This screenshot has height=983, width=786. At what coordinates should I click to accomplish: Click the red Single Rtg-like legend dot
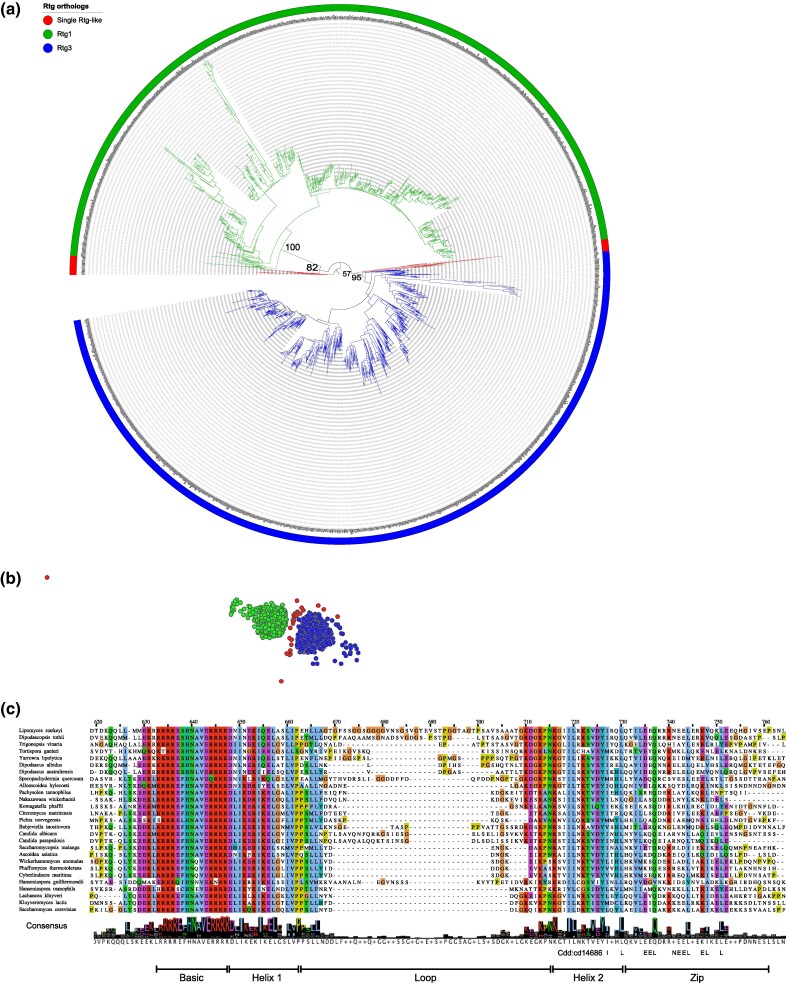pyautogui.click(x=48, y=20)
